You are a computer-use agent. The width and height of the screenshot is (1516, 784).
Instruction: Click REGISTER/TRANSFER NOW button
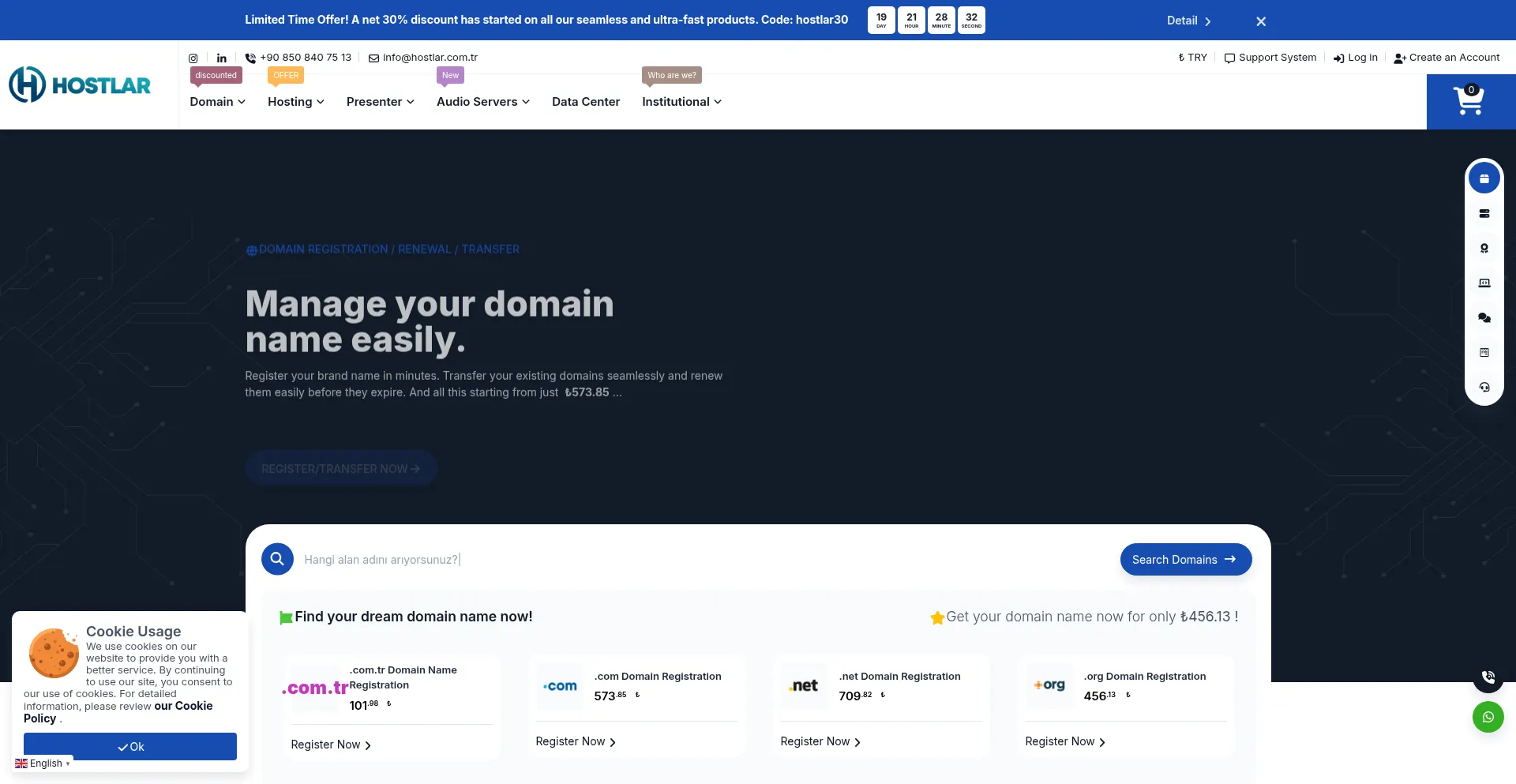tap(341, 468)
